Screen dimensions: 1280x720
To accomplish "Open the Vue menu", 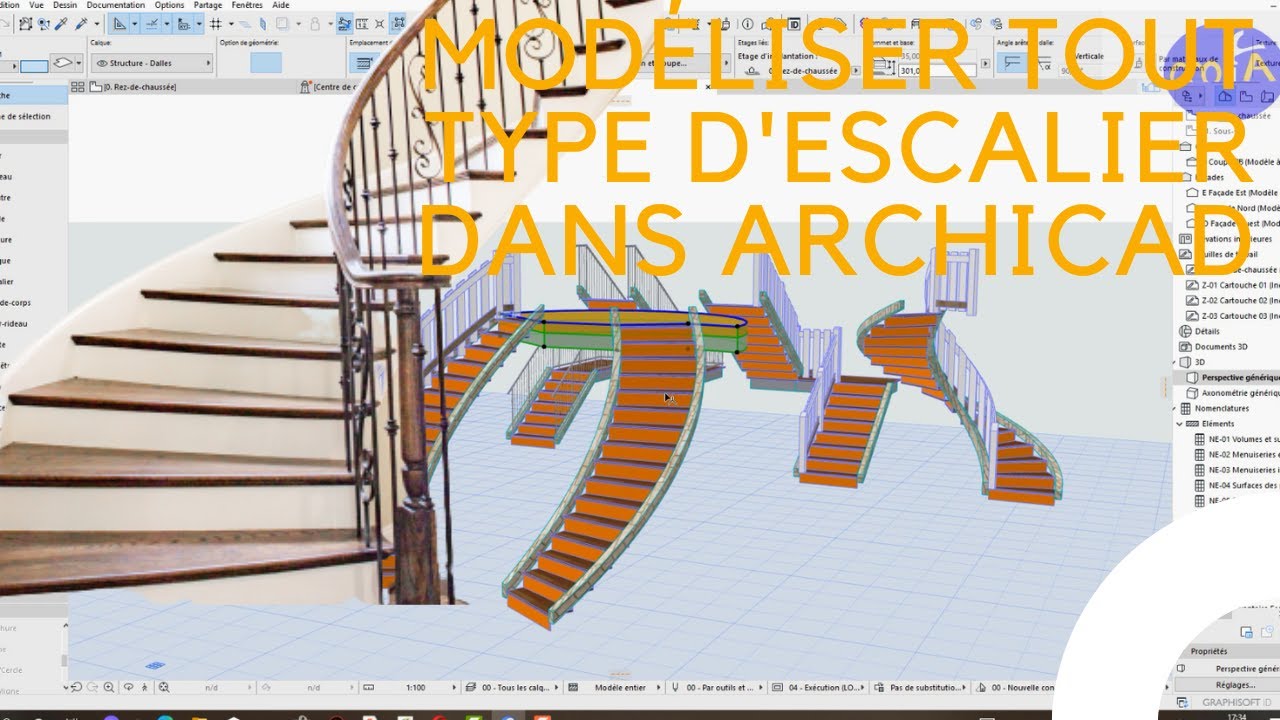I will pyautogui.click(x=36, y=5).
